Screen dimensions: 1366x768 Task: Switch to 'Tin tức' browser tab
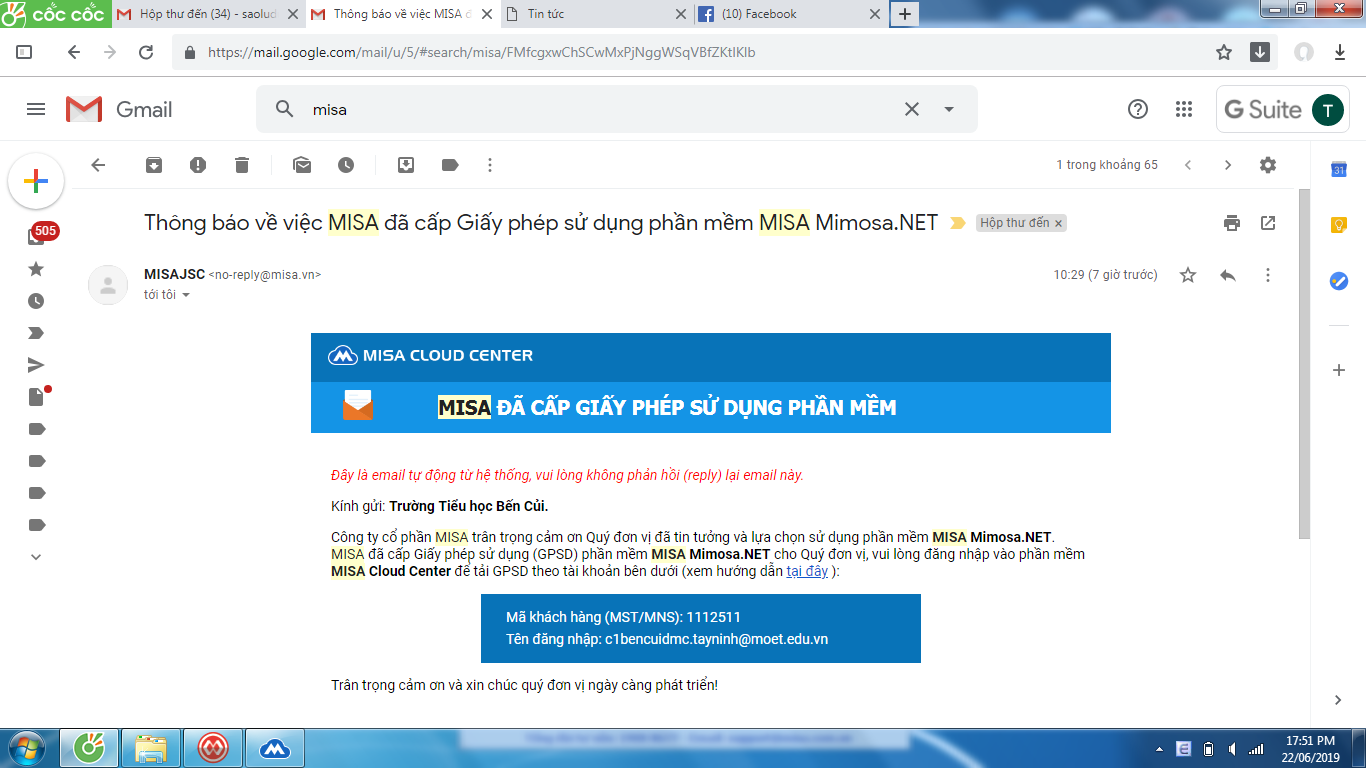tap(595, 14)
